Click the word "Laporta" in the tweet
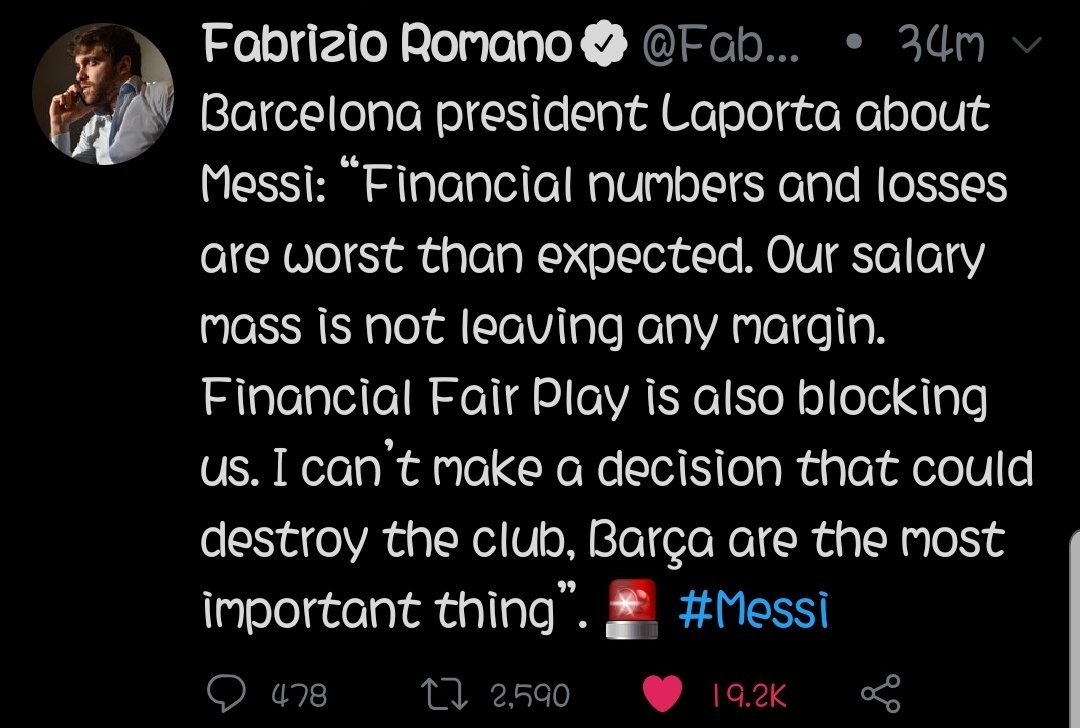1080x728 pixels. pyautogui.click(x=751, y=114)
